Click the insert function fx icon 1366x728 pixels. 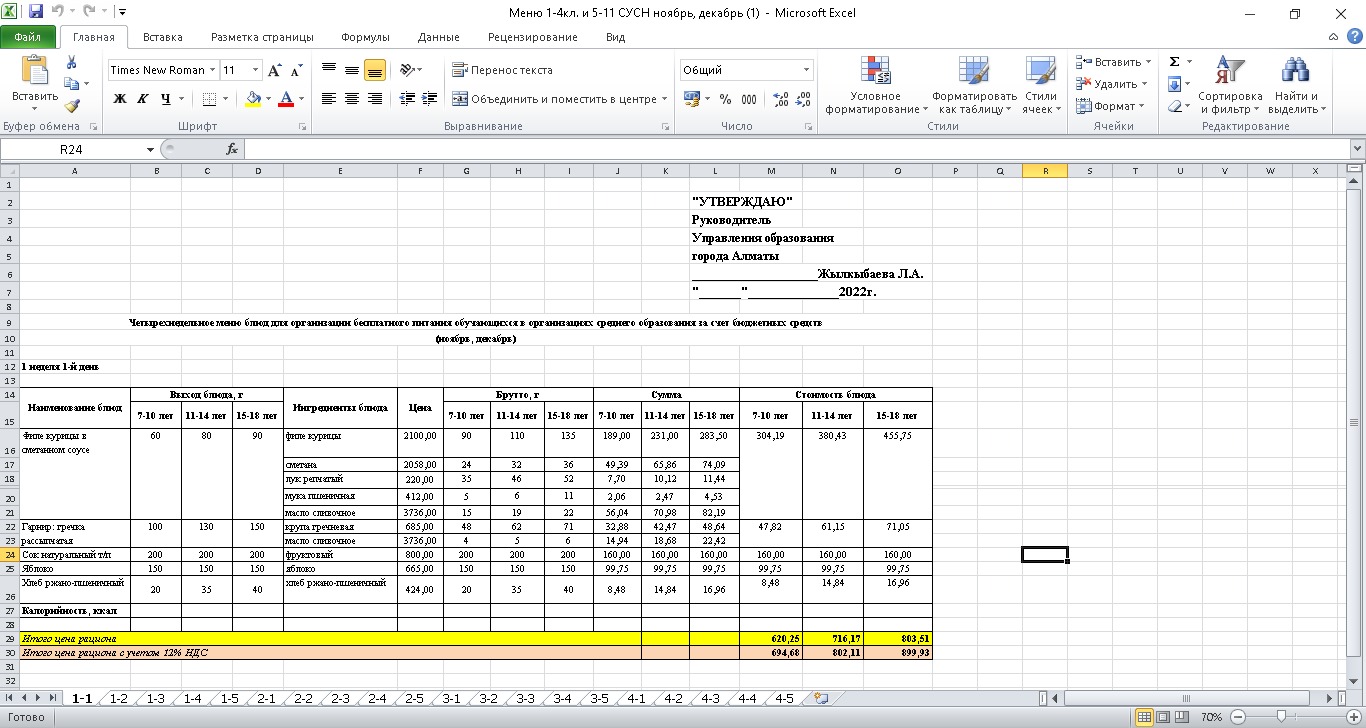[232, 149]
